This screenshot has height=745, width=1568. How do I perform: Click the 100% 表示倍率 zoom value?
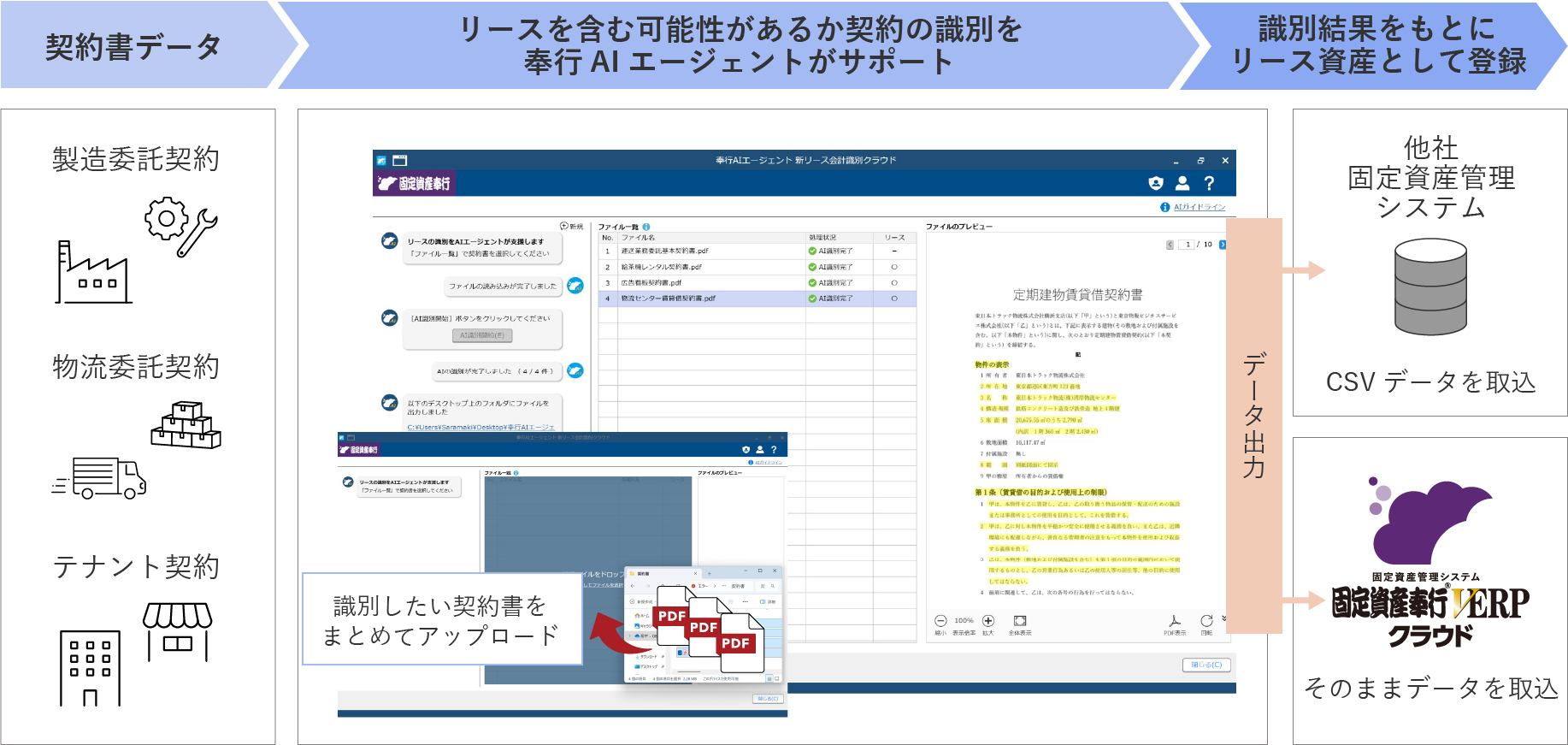click(964, 621)
